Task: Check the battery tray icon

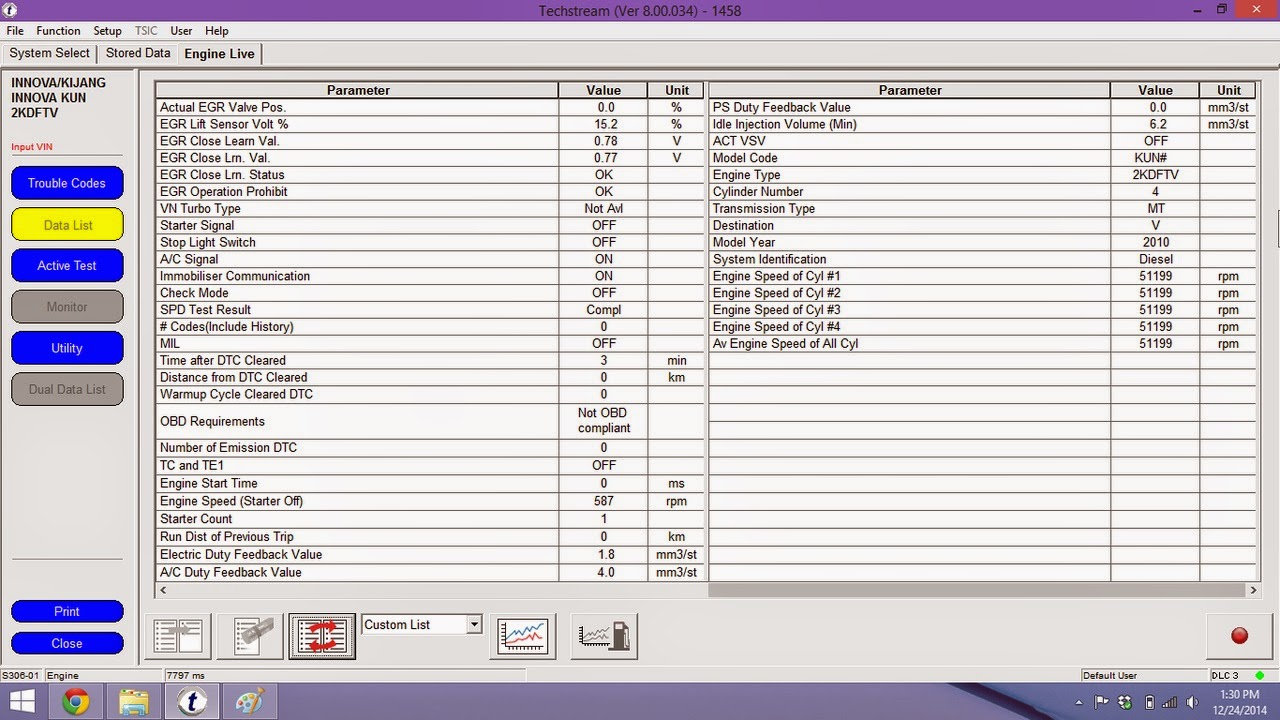Action: pyautogui.click(x=1149, y=703)
